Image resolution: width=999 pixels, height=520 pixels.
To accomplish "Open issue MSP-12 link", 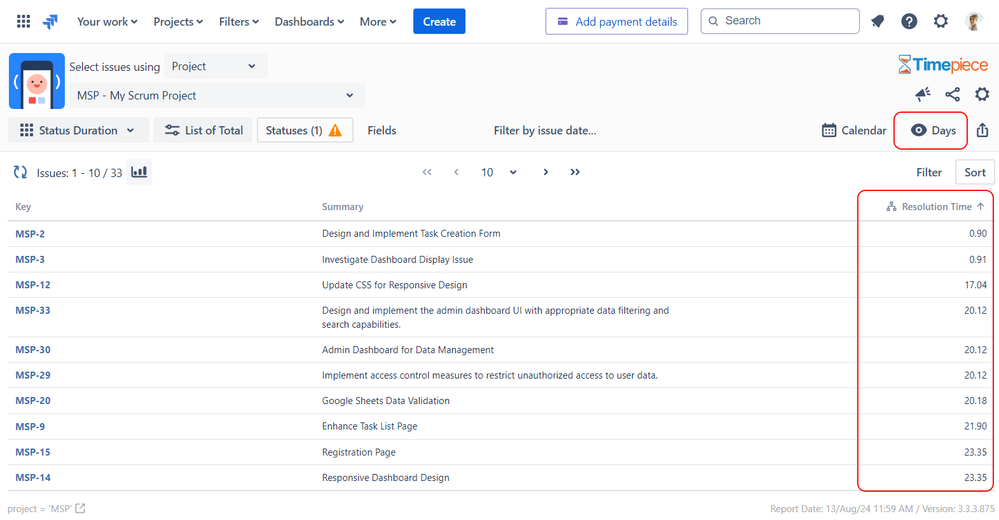I will pyautogui.click(x=32, y=285).
